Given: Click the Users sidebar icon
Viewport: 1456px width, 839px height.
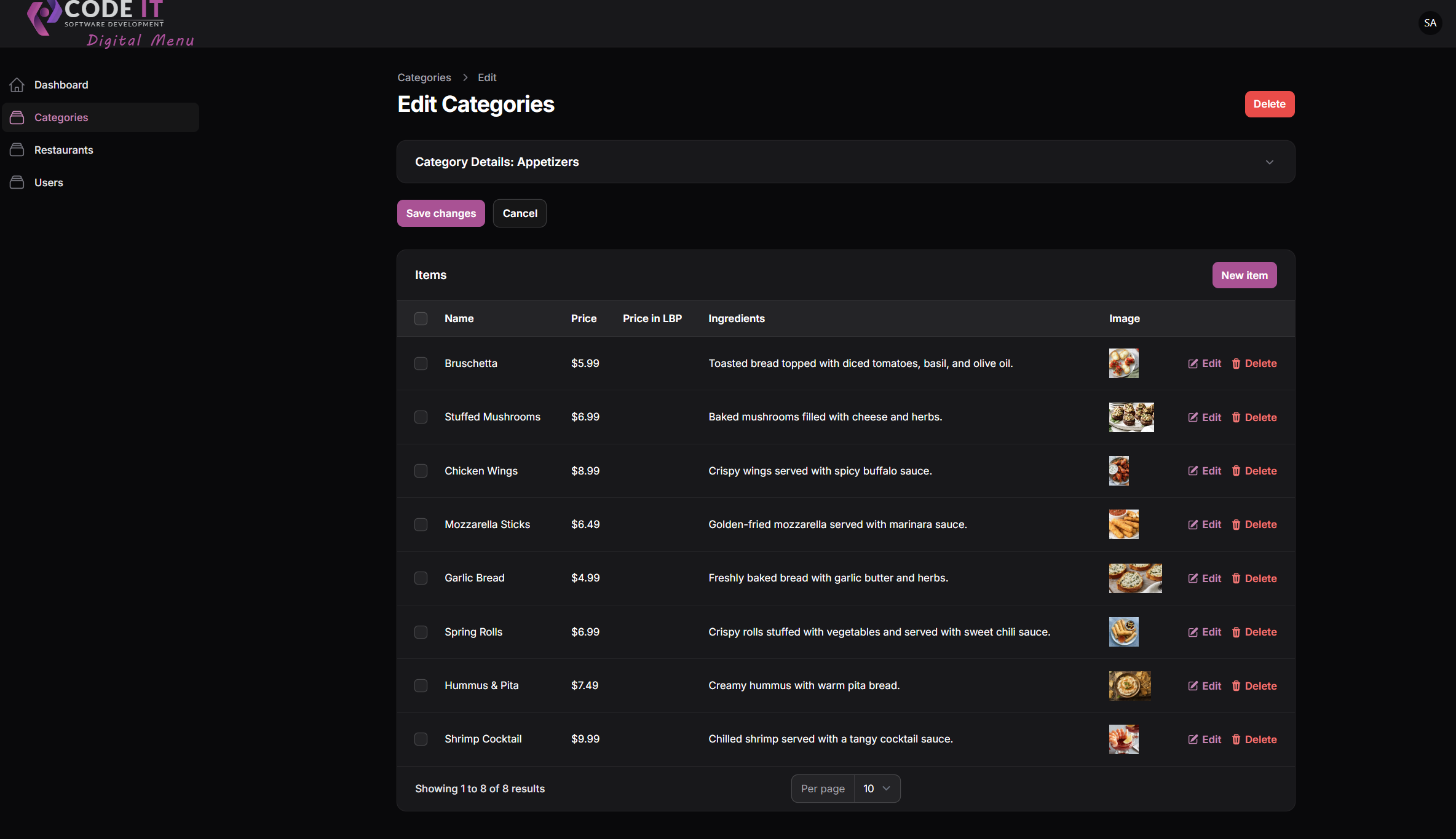Looking at the screenshot, I should coord(17,183).
